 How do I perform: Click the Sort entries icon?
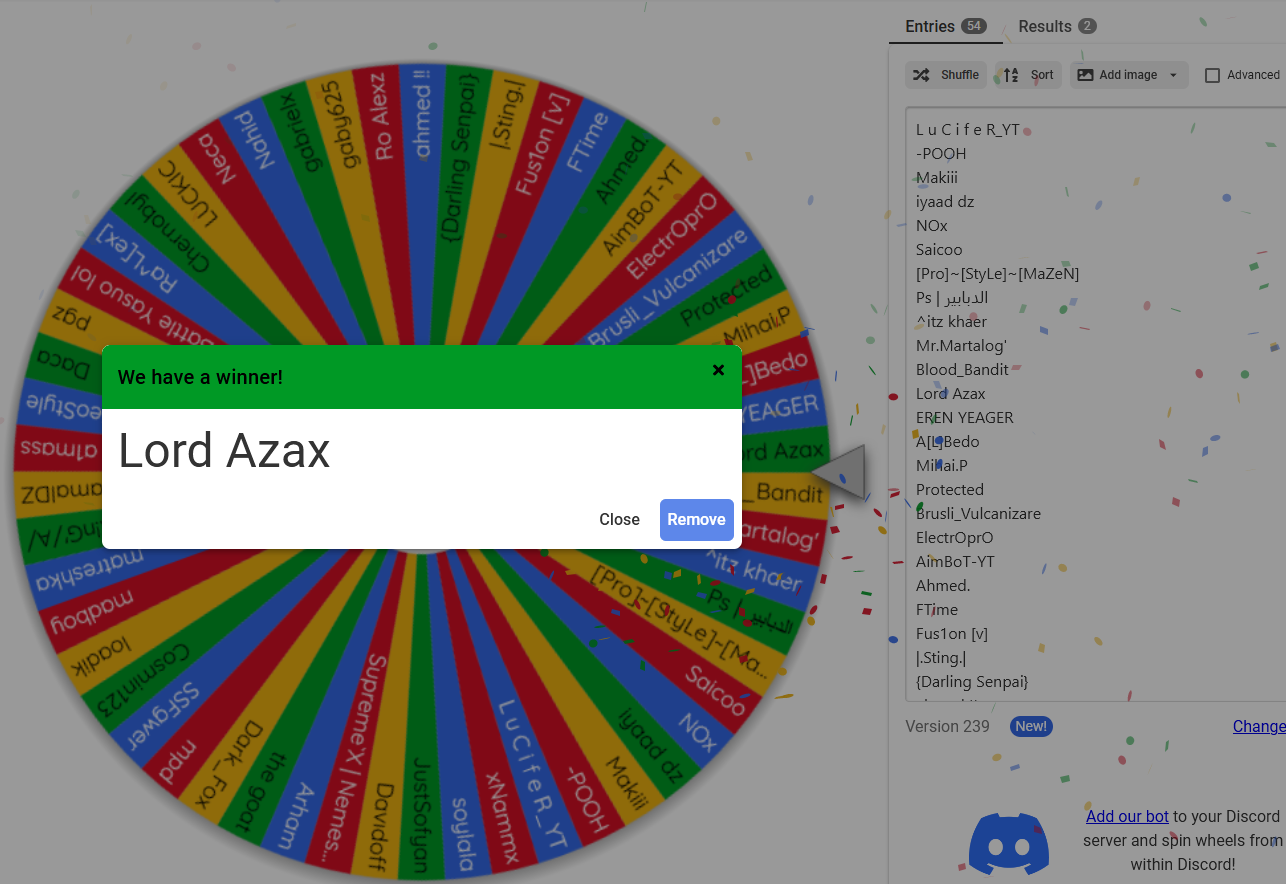click(x=1011, y=75)
